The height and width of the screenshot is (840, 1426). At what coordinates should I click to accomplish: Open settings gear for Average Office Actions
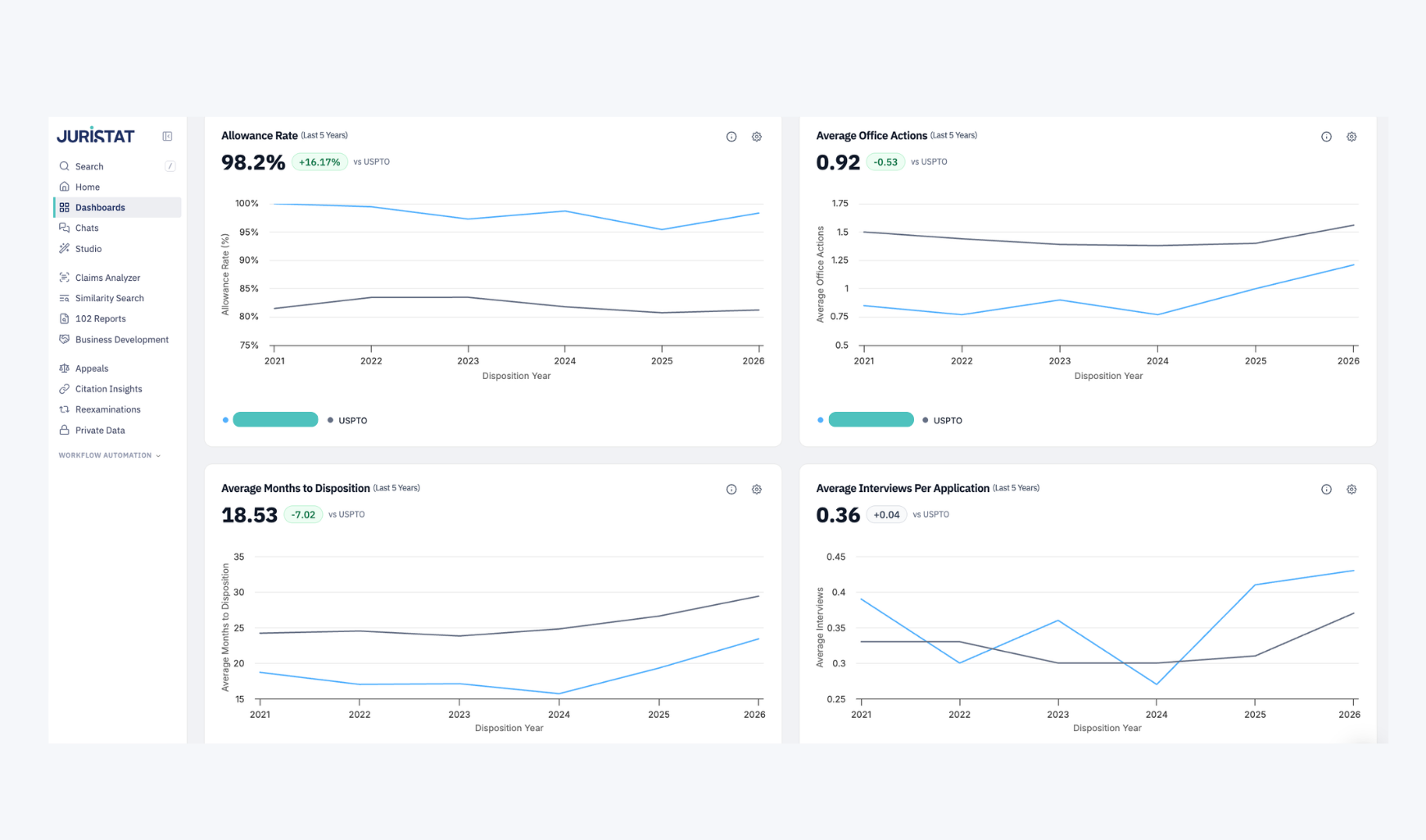(1351, 137)
